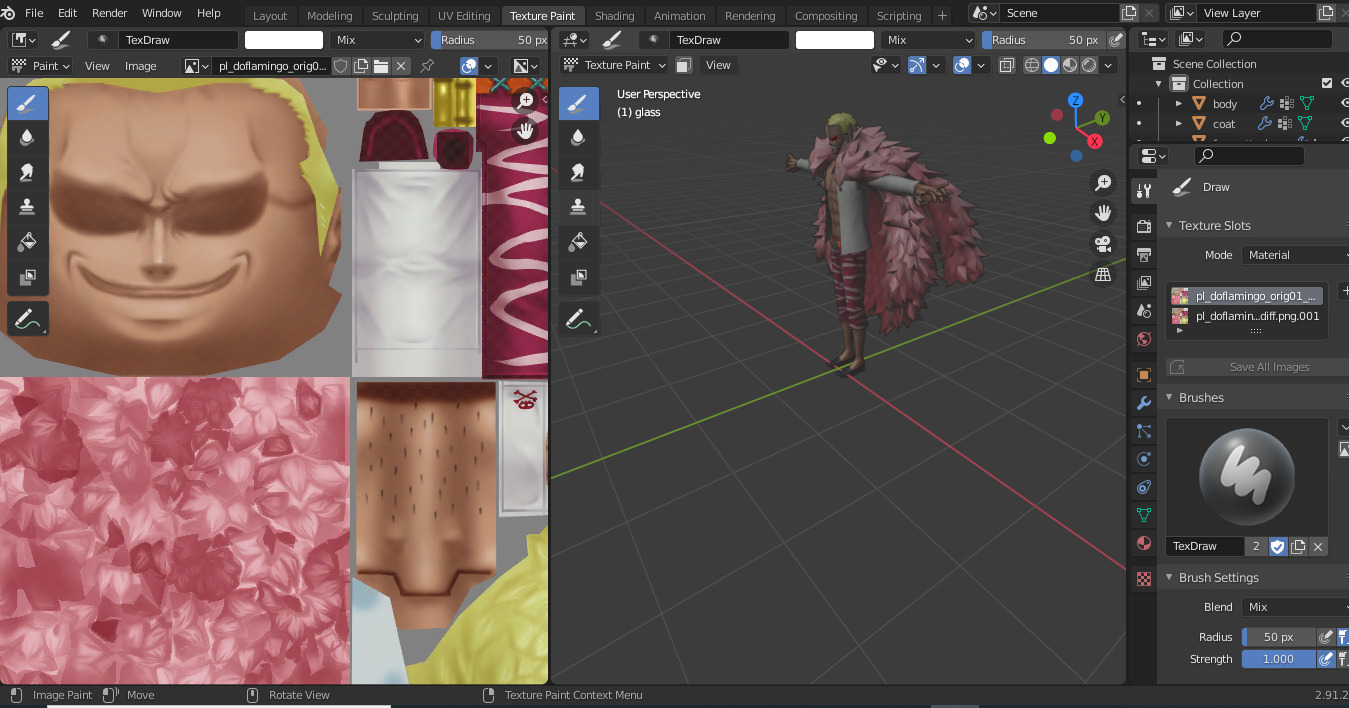Select the Smear tool in image editor toolbar

coord(28,173)
